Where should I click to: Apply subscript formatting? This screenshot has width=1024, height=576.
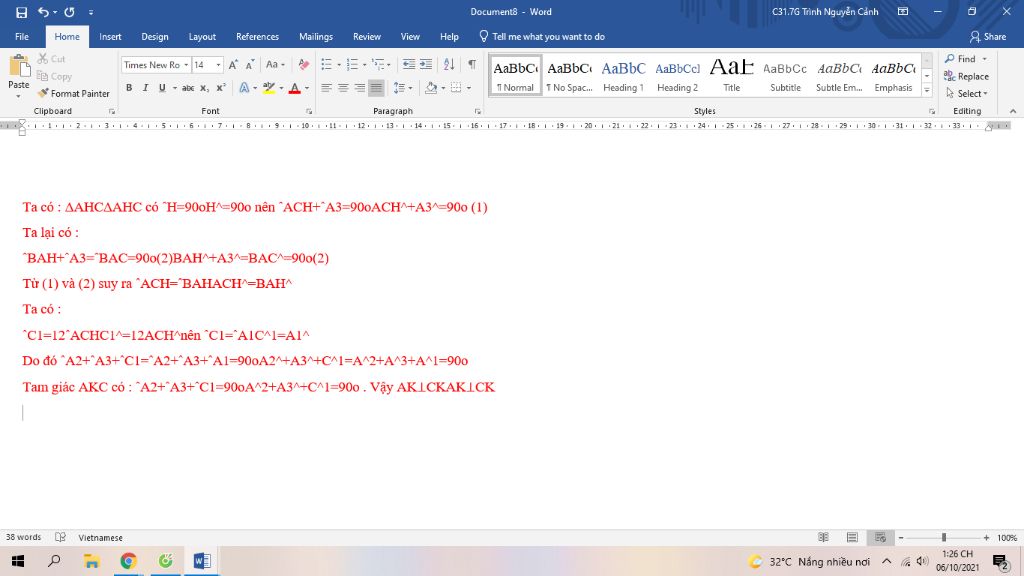(x=204, y=88)
